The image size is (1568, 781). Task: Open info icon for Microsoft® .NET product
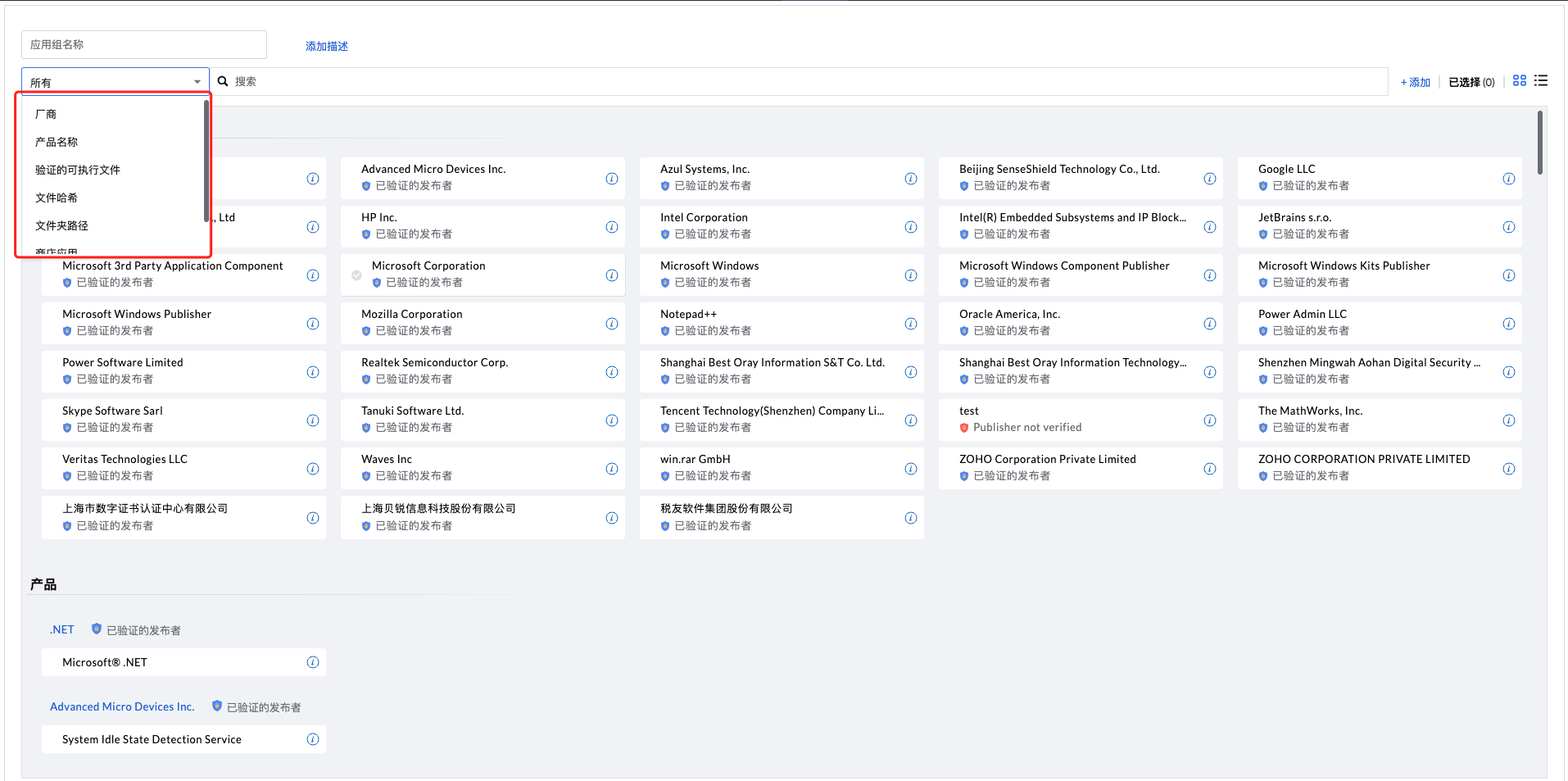point(313,662)
